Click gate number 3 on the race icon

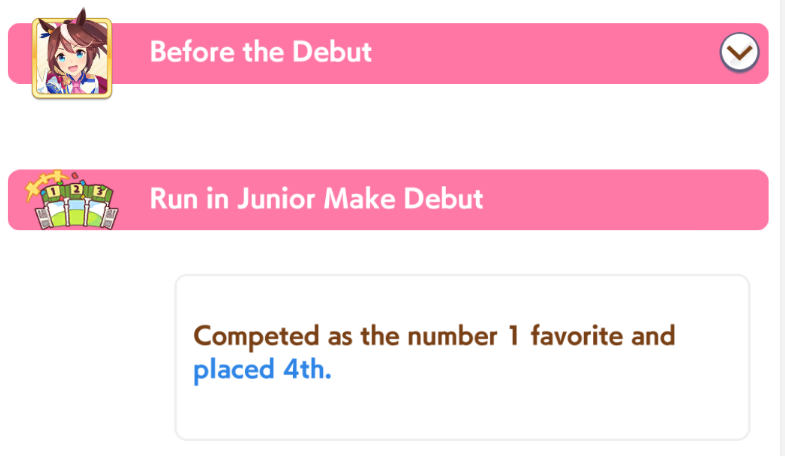click(99, 191)
